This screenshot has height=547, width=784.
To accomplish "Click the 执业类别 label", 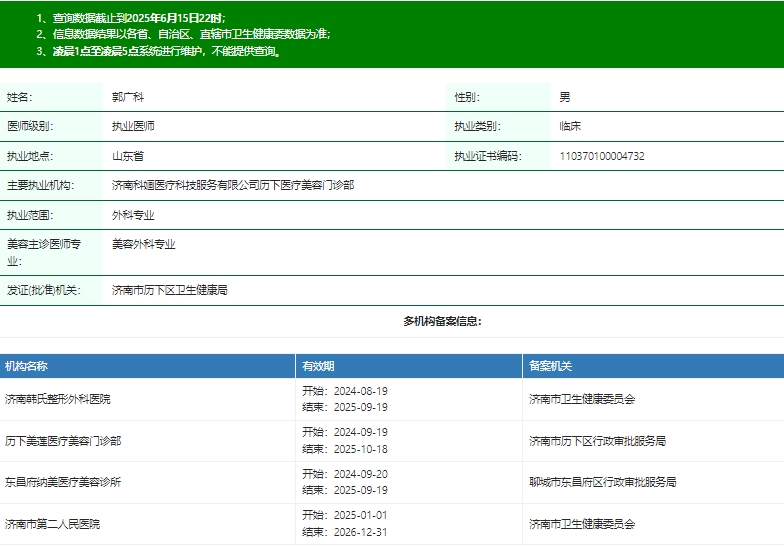I will click(478, 126).
